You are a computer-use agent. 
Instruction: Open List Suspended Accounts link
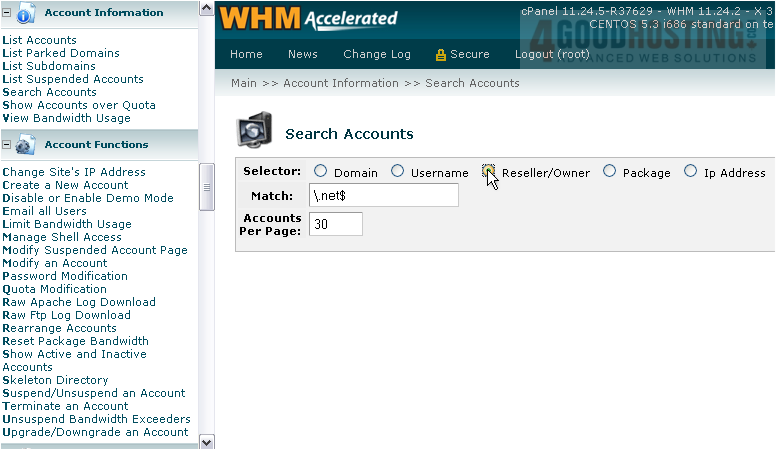click(x=73, y=79)
